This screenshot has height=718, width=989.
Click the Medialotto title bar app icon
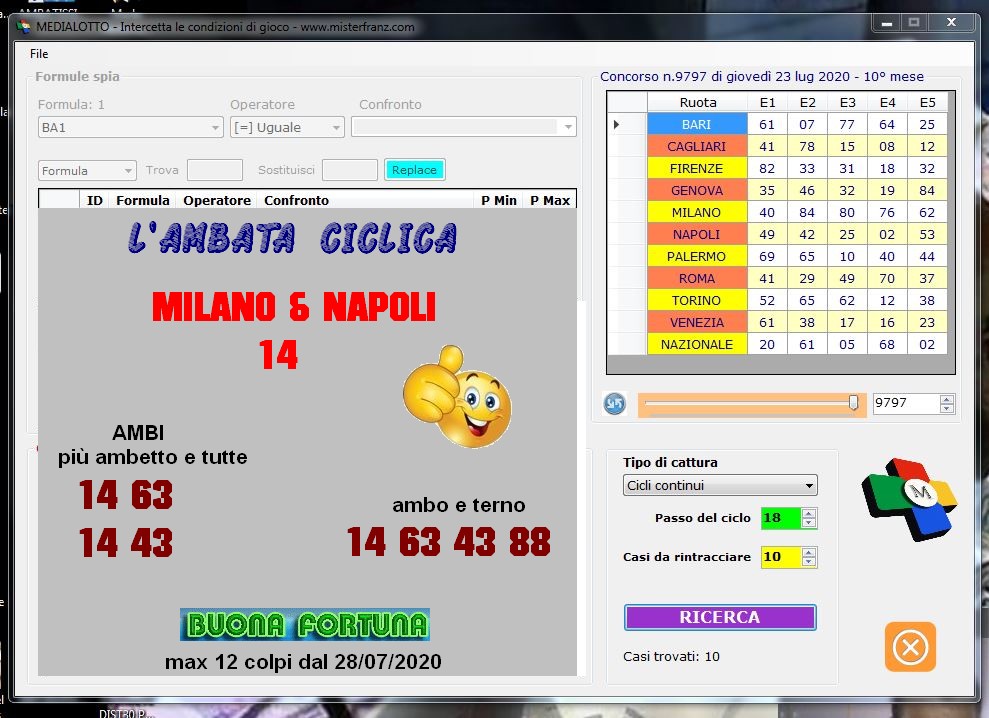pyautogui.click(x=23, y=27)
